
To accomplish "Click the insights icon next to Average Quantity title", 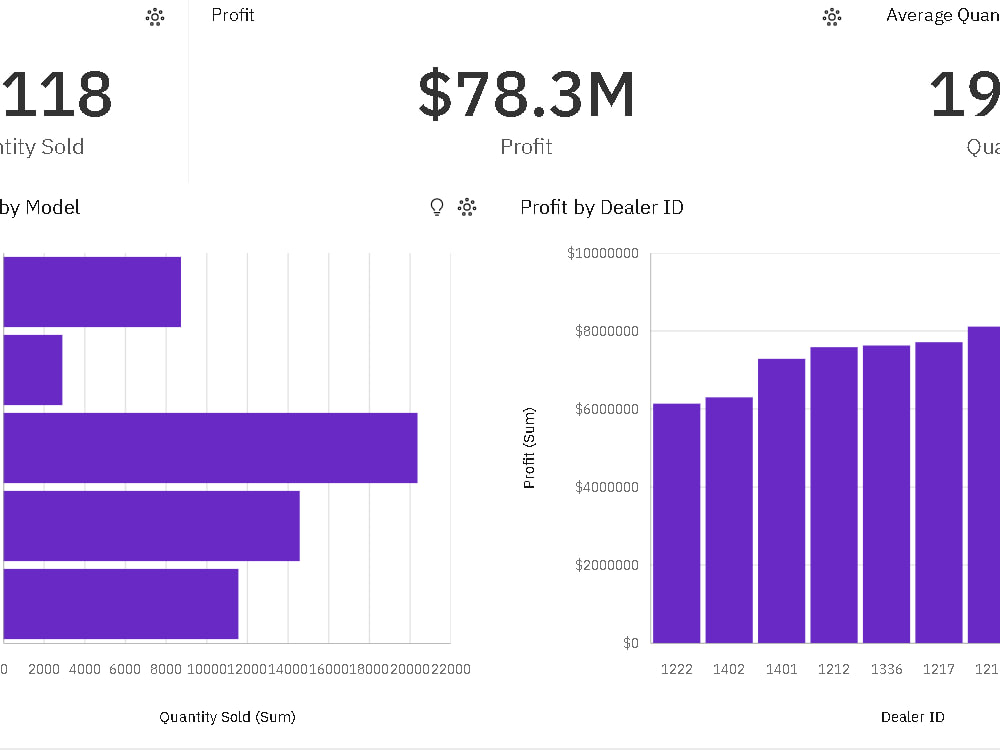I will [x=831, y=17].
